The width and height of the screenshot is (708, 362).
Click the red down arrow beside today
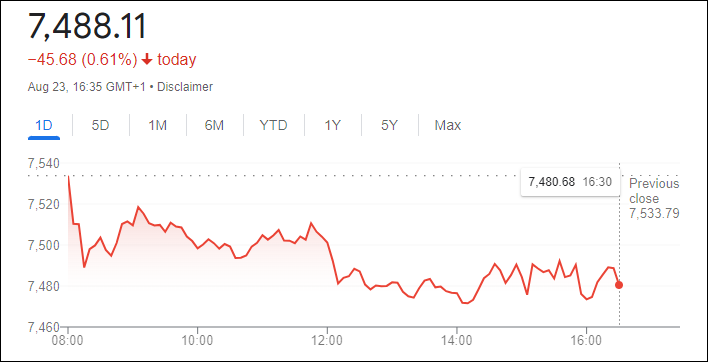pos(147,60)
